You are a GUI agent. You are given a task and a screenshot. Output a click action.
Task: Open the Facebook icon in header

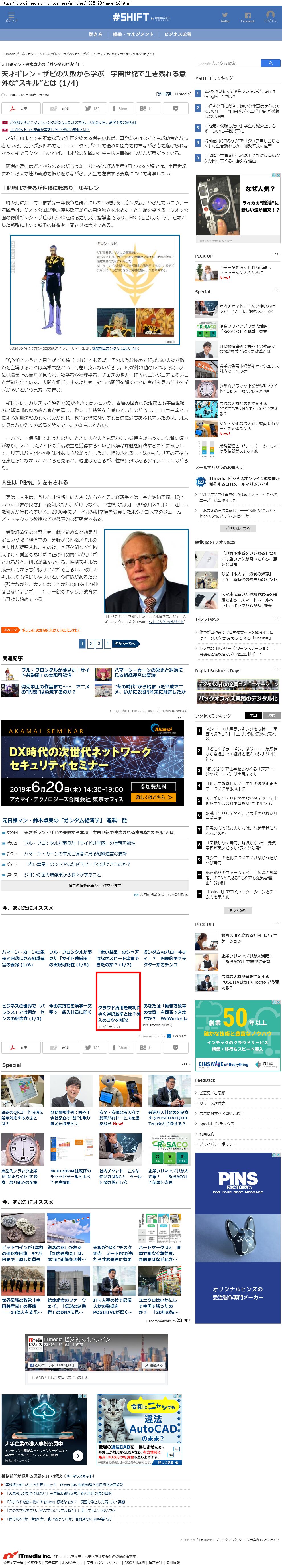tap(247, 17)
